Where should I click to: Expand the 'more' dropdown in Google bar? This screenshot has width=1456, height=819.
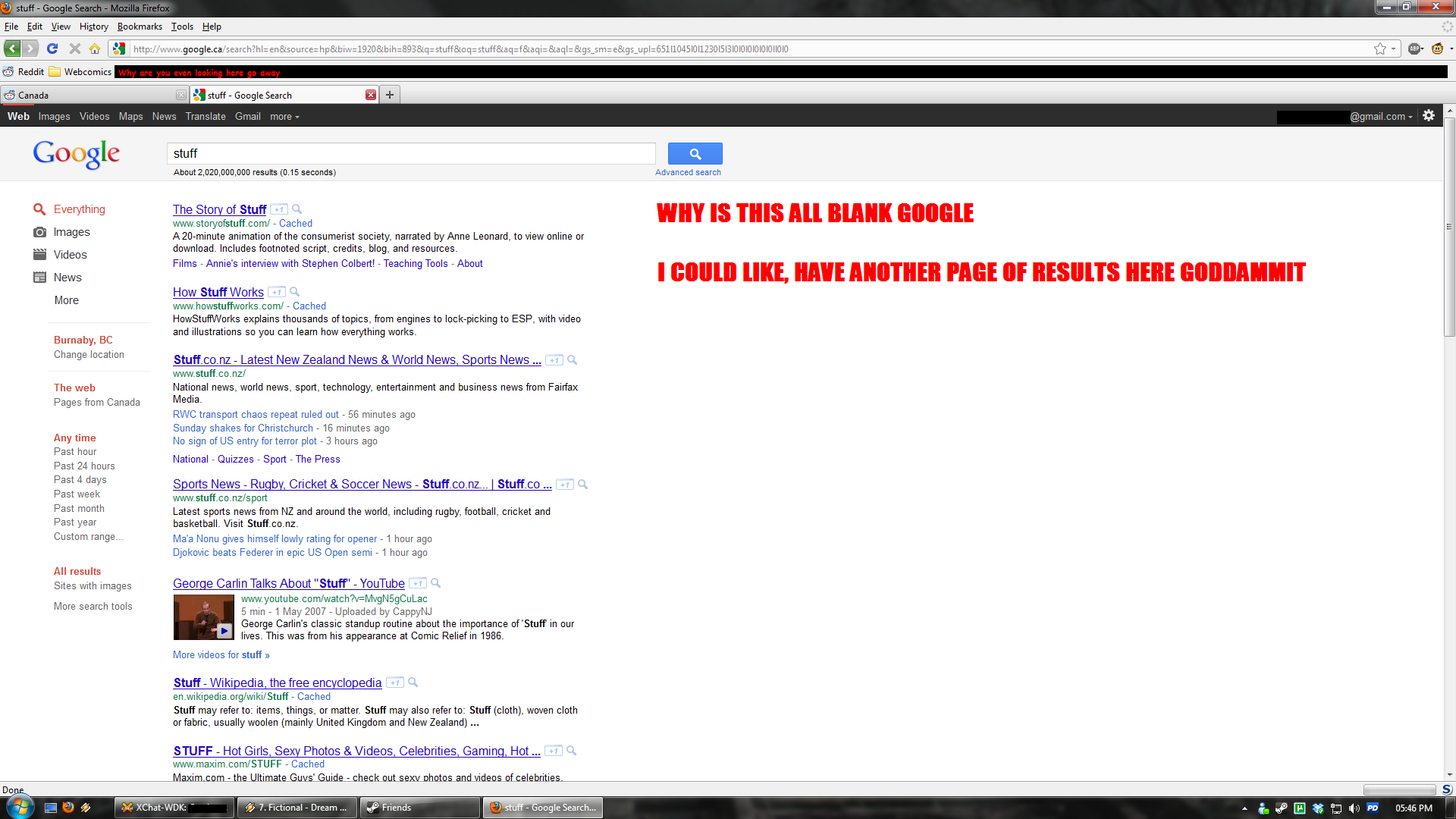click(x=284, y=117)
